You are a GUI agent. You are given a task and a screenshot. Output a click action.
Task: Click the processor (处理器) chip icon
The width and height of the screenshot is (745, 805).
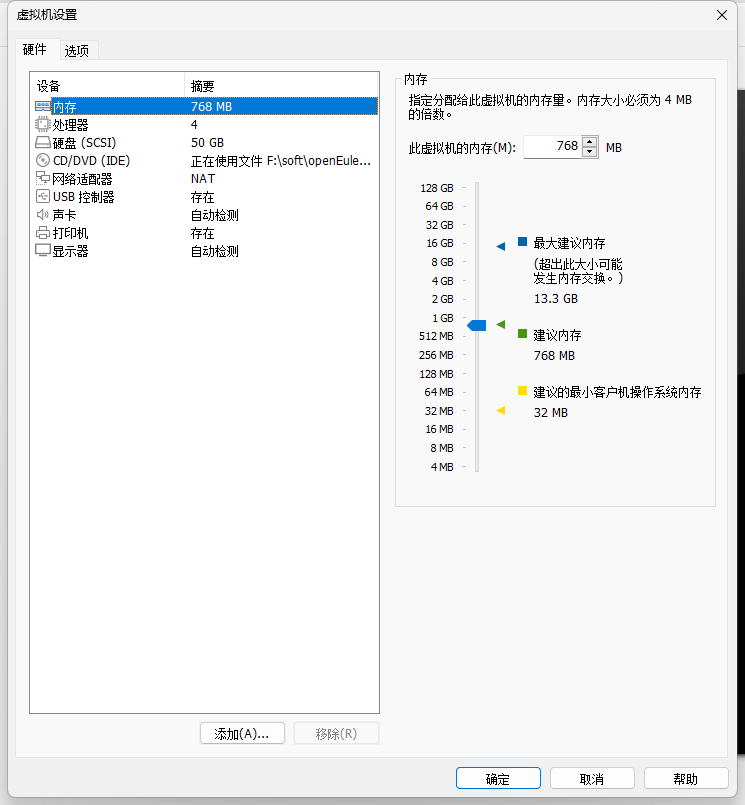coord(43,124)
